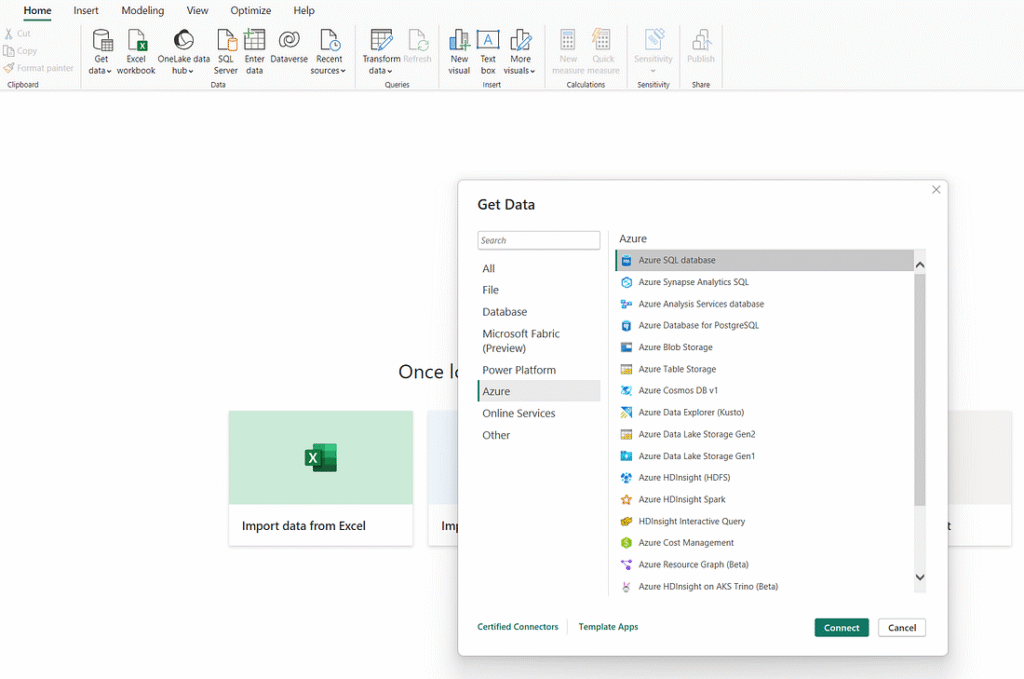This screenshot has width=1024, height=679.
Task: Select Microsoft Fabric (Preview) category
Action: 539,341
